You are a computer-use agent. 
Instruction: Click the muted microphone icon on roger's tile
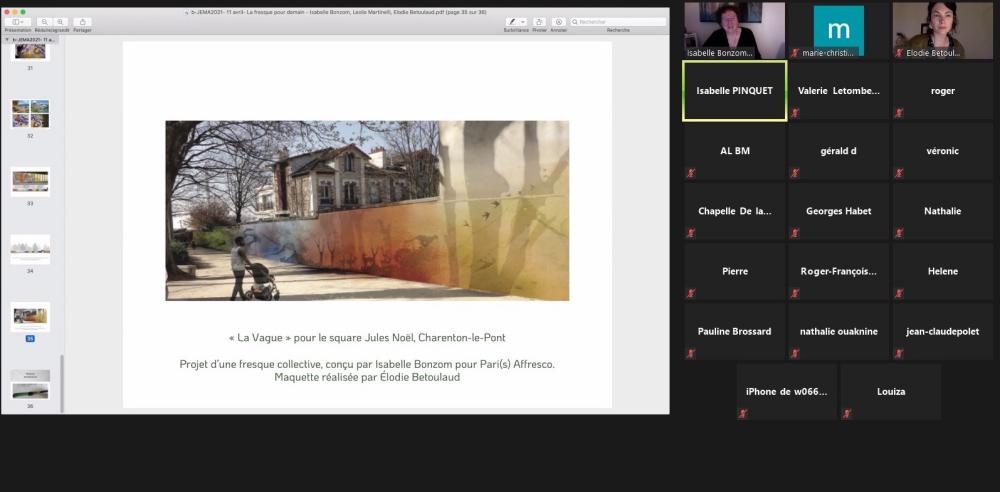[x=898, y=113]
